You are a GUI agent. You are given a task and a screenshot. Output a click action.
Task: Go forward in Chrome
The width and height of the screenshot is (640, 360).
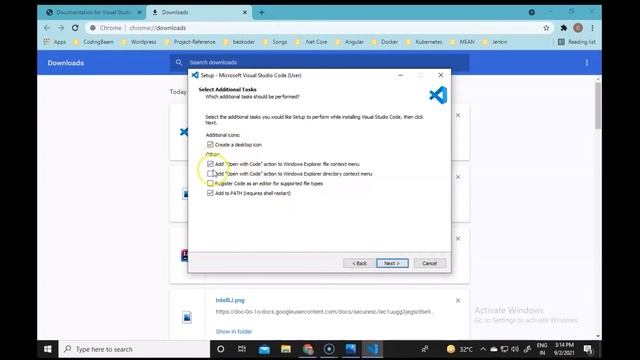click(x=61, y=28)
